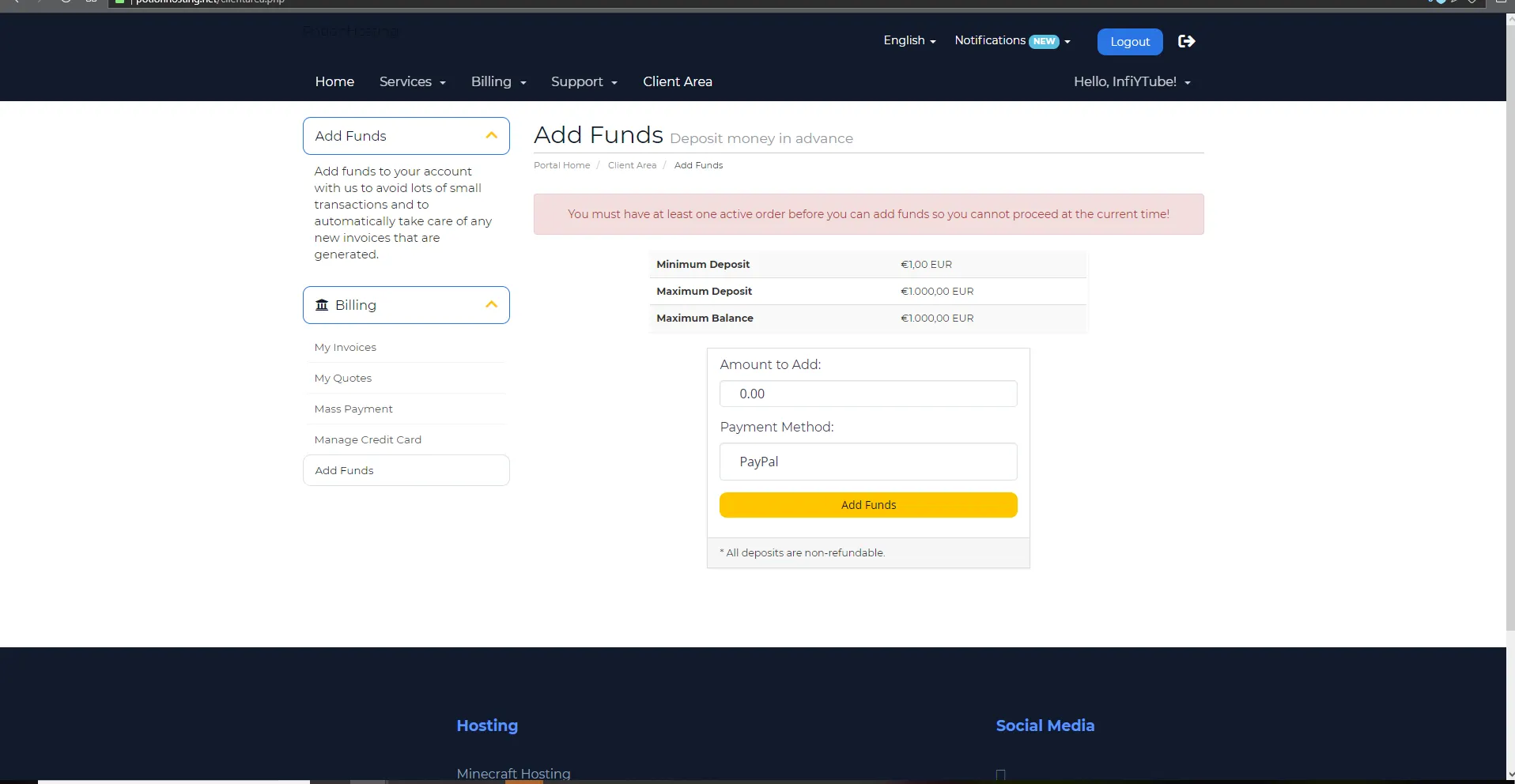Click the Amount to Add input field
Viewport: 1515px width, 784px height.
[x=868, y=394]
